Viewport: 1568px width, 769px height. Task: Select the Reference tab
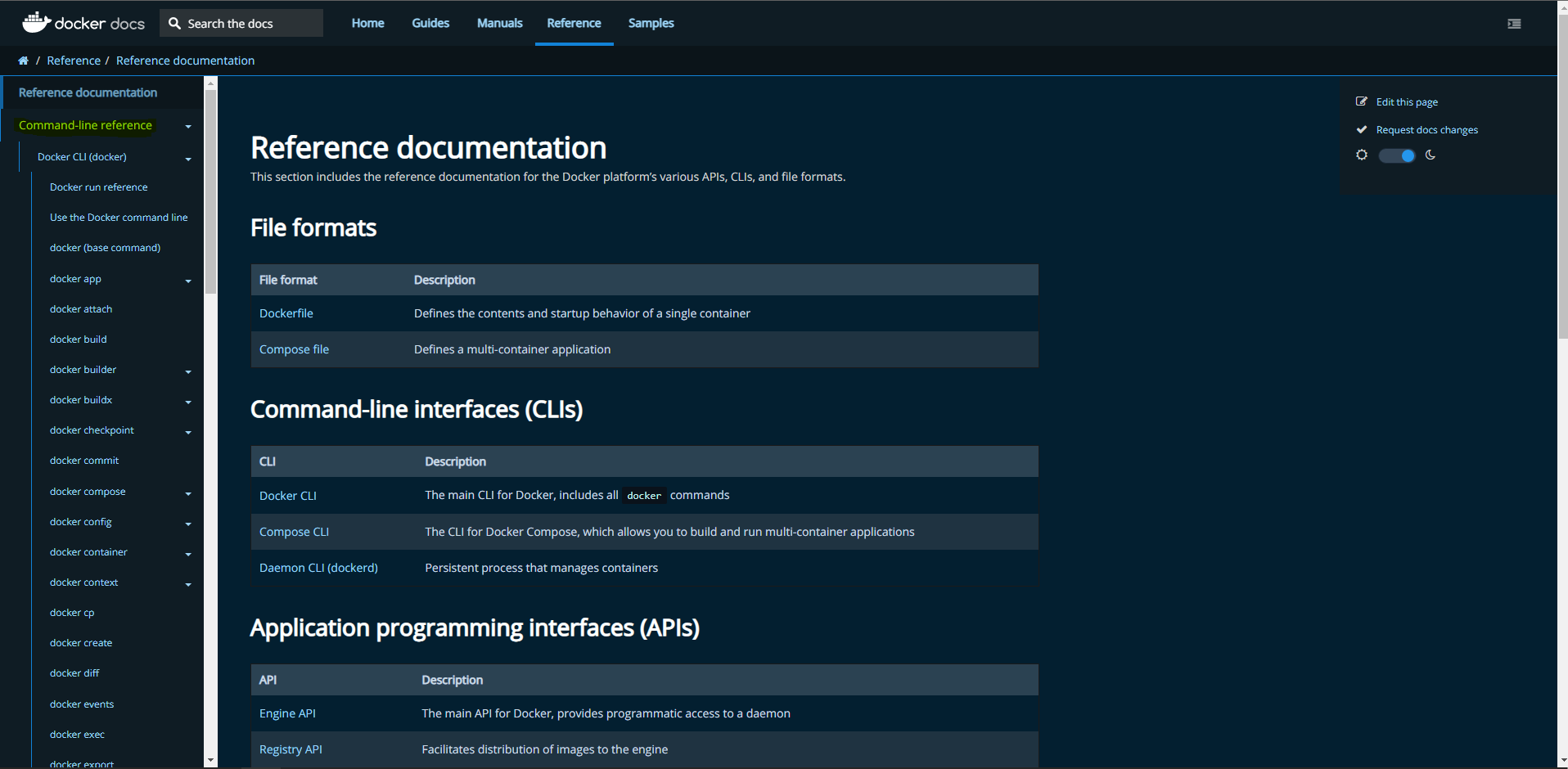(574, 23)
